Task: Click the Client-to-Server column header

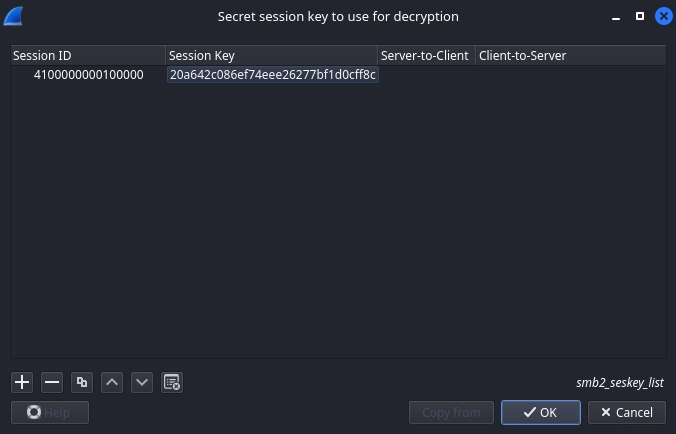Action: (570, 56)
